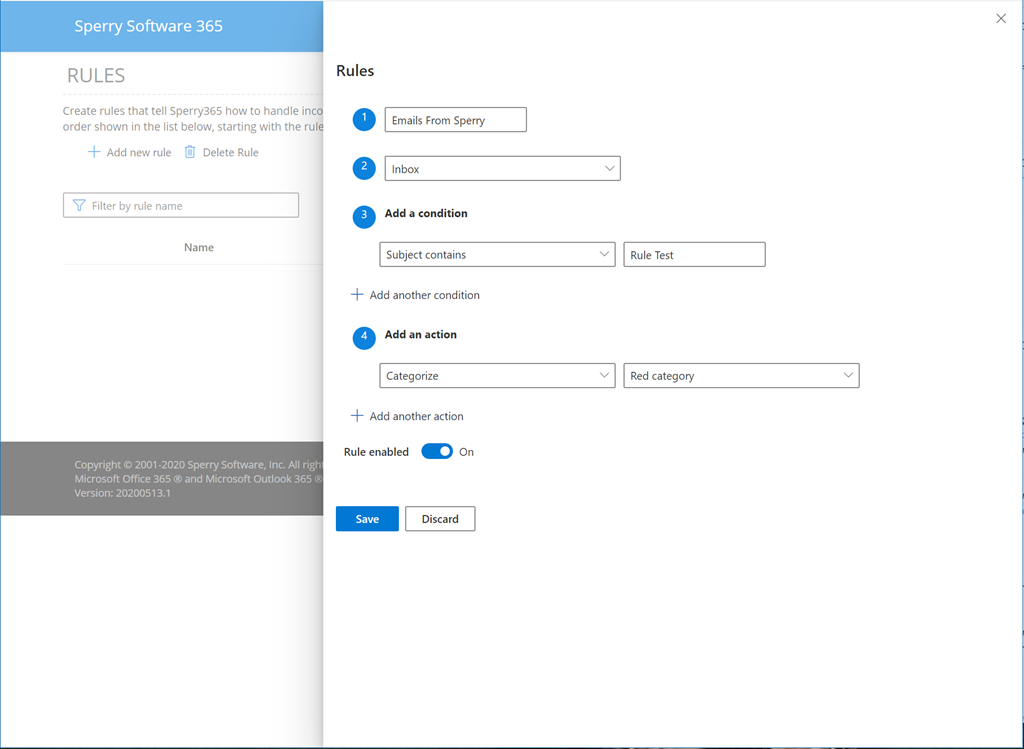Viewport: 1024px width, 749px height.
Task: Click the funnel filter icon in the filter box
Action: click(x=79, y=206)
